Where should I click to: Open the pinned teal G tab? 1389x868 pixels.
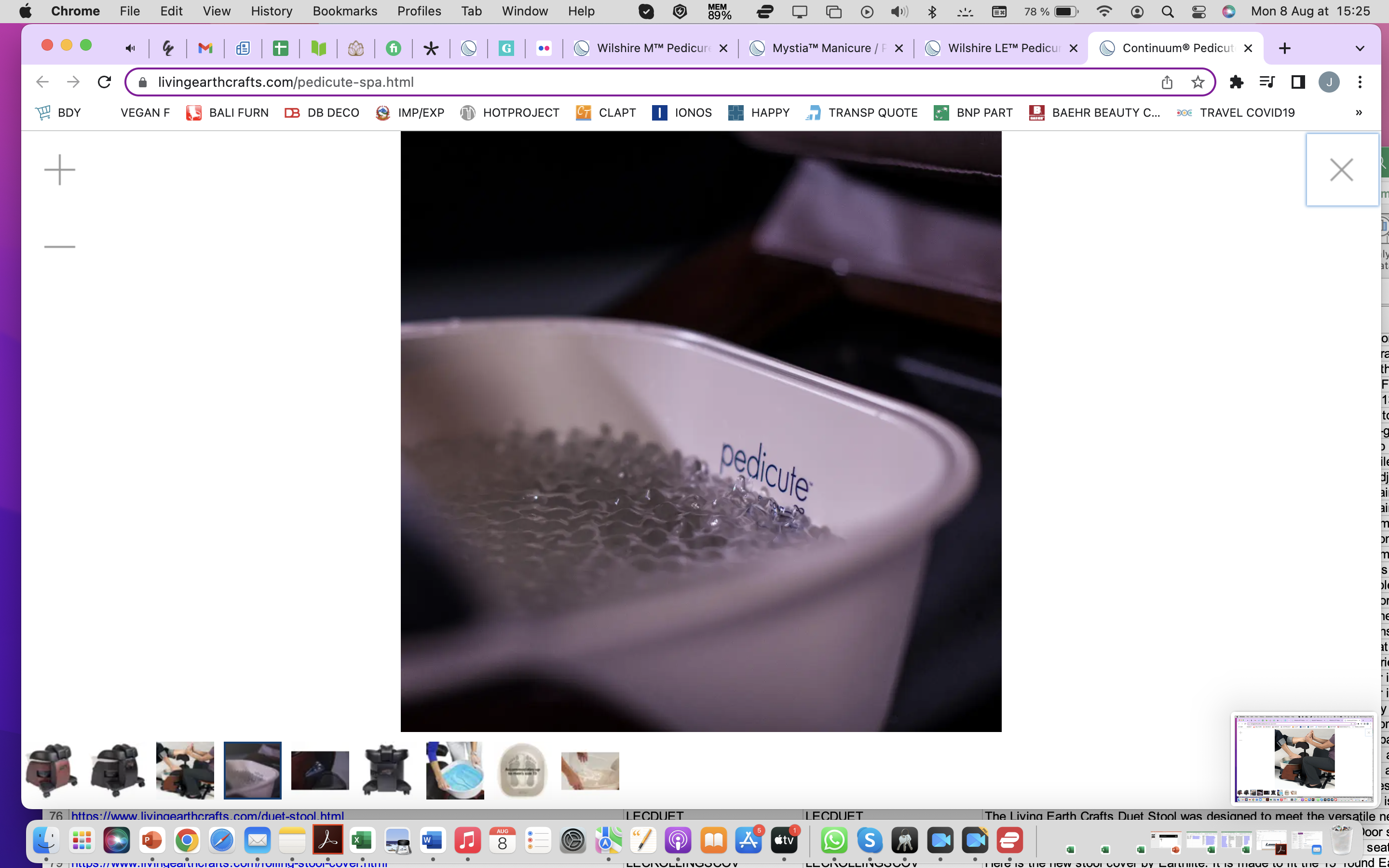tap(505, 48)
